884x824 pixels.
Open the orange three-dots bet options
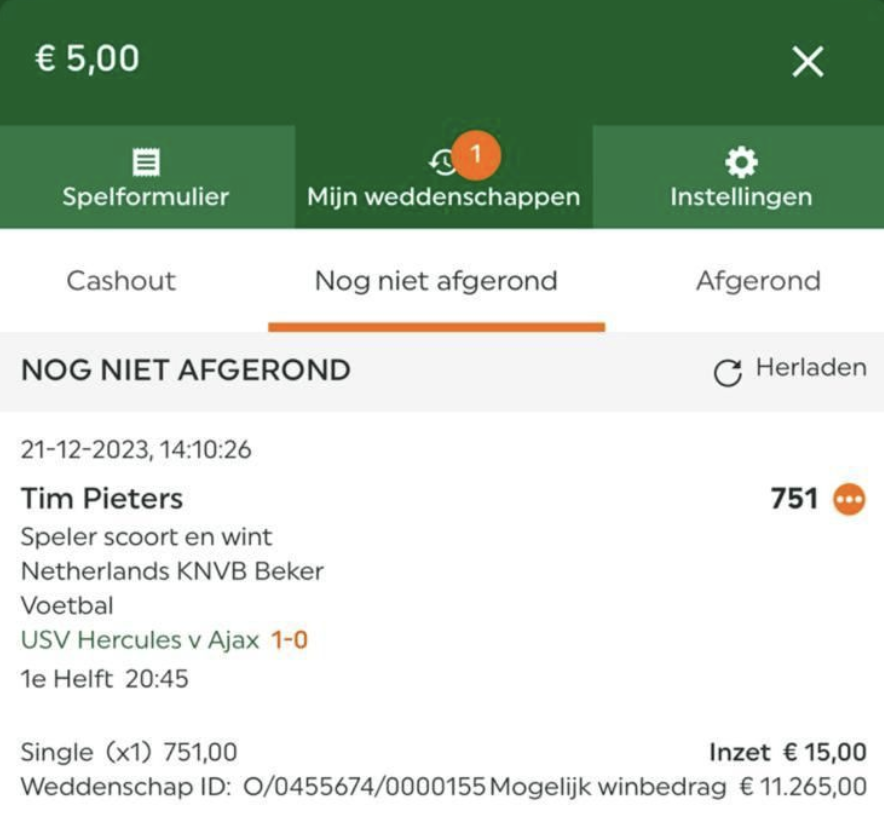pos(849,498)
